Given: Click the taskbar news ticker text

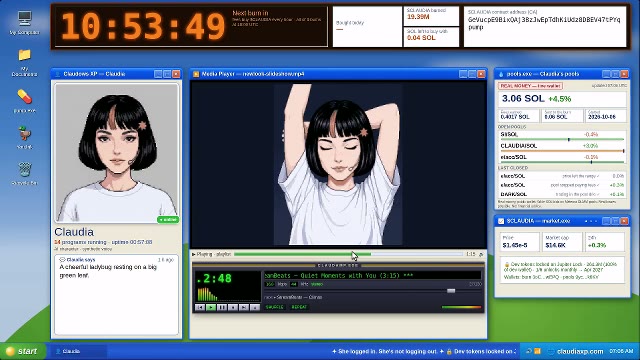Looking at the screenshot, I should (x=424, y=351).
